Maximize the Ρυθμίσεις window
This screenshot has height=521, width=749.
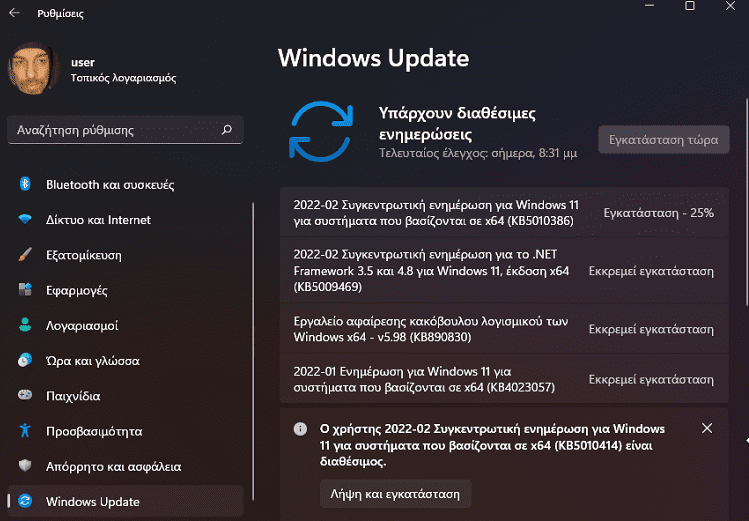pos(690,6)
